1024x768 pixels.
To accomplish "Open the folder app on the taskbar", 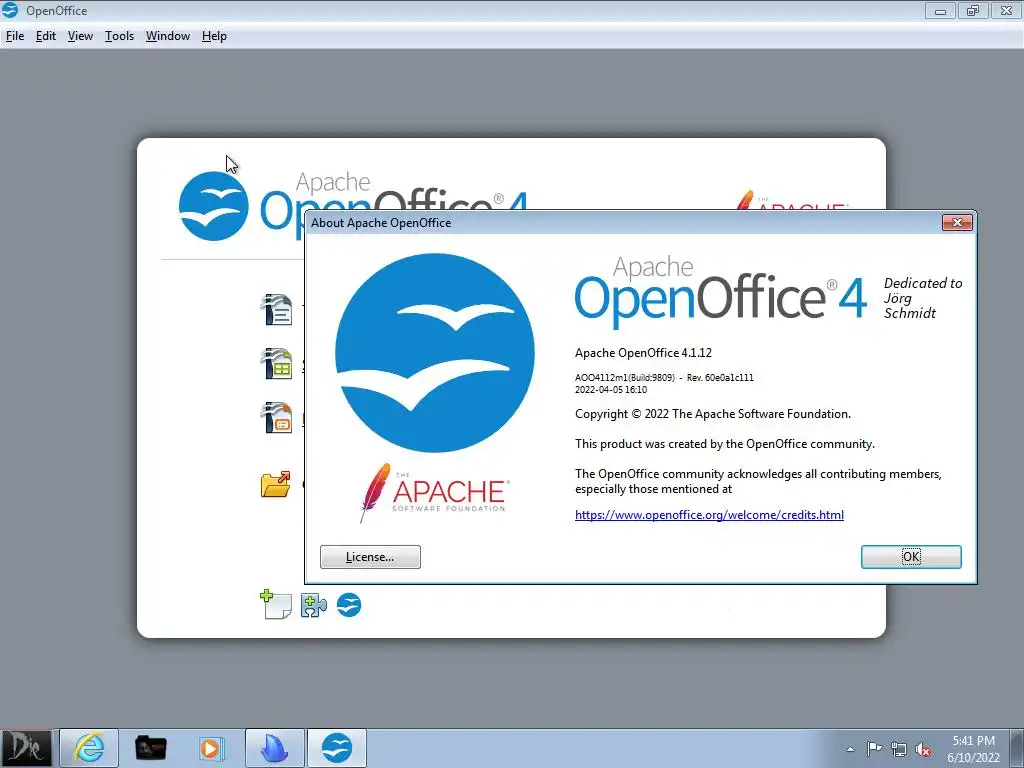I will point(150,748).
